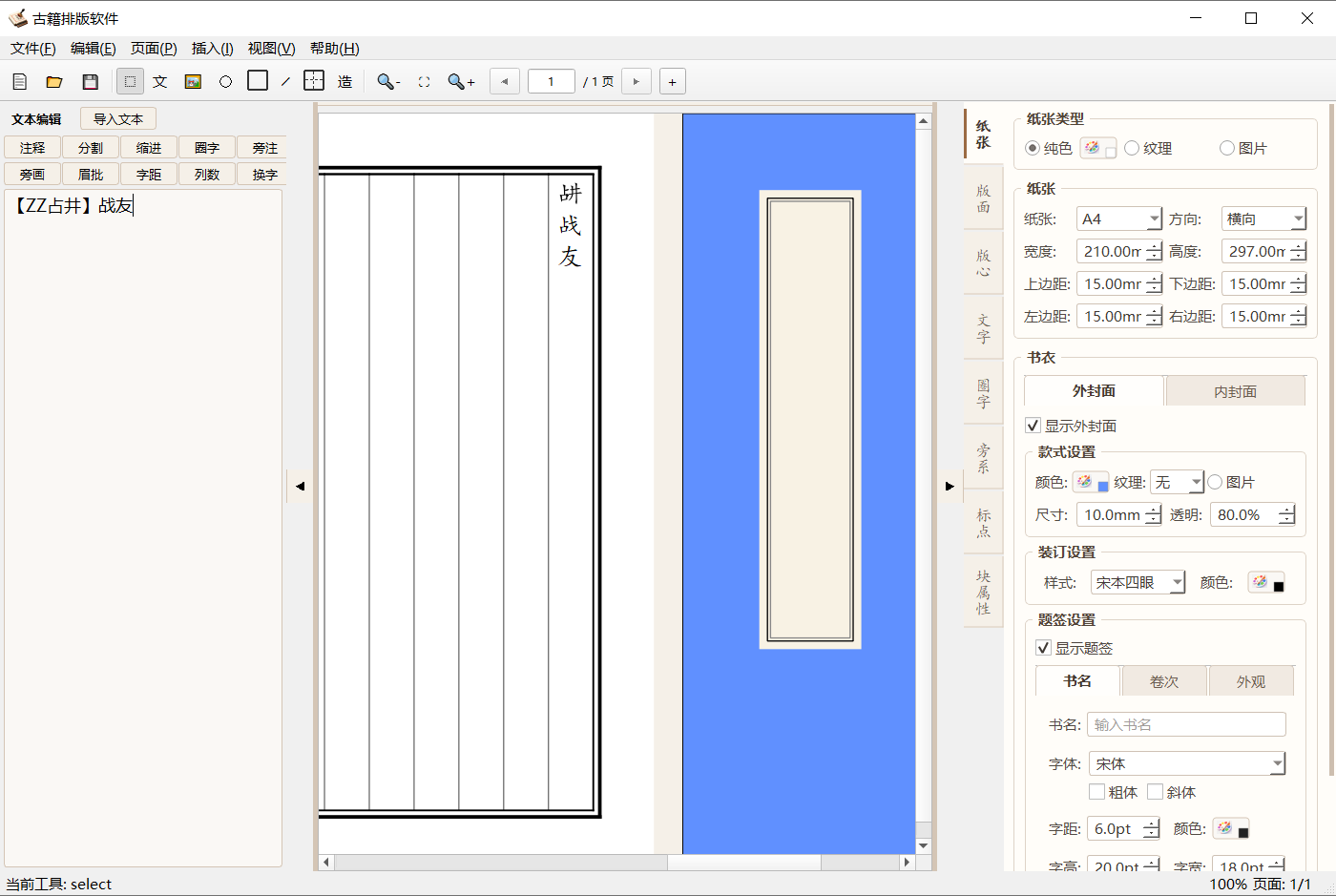Image resolution: width=1336 pixels, height=896 pixels.
Task: Go to previous page arrow
Action: click(x=505, y=82)
